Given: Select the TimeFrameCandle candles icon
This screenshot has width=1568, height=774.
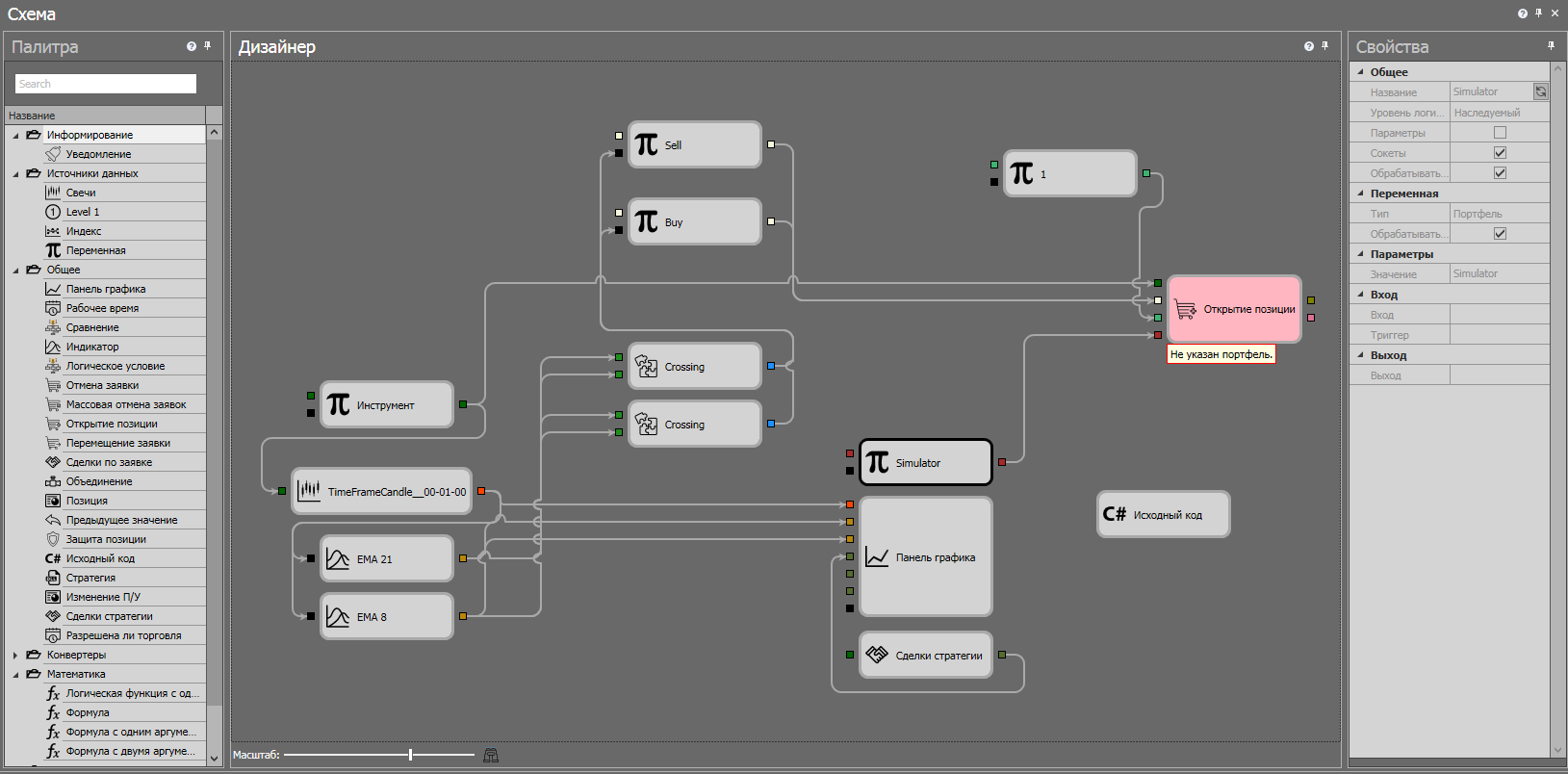Looking at the screenshot, I should [309, 491].
